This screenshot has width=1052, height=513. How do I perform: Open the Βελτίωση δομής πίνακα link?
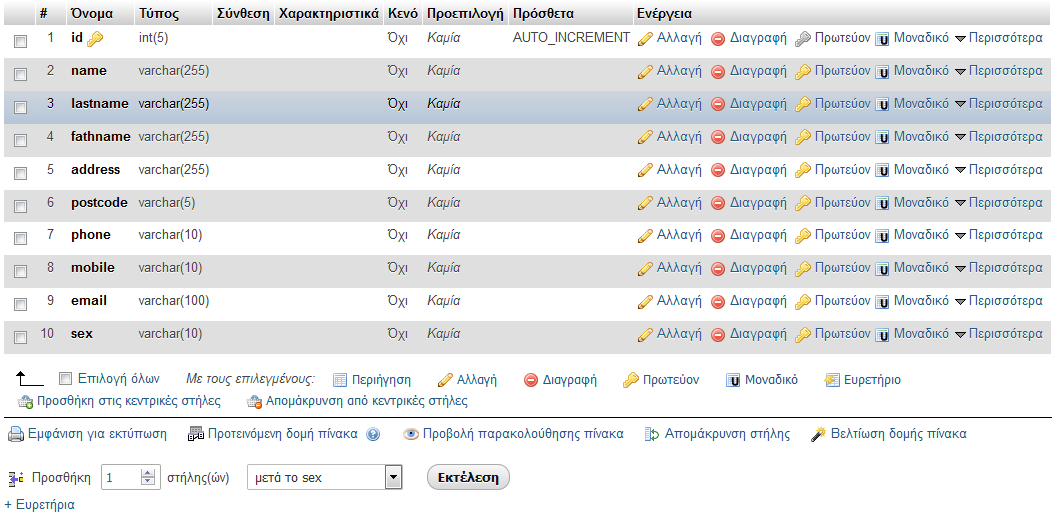(898, 434)
